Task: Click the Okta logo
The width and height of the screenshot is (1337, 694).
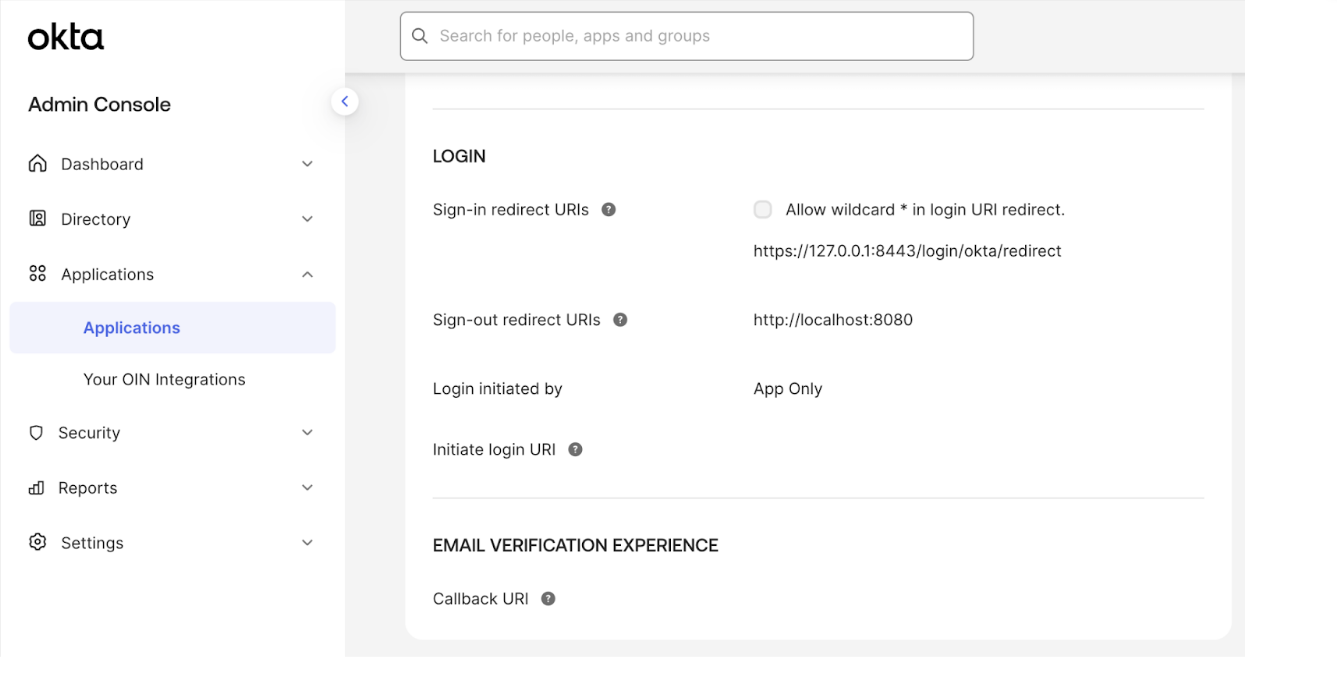Action: pos(66,38)
